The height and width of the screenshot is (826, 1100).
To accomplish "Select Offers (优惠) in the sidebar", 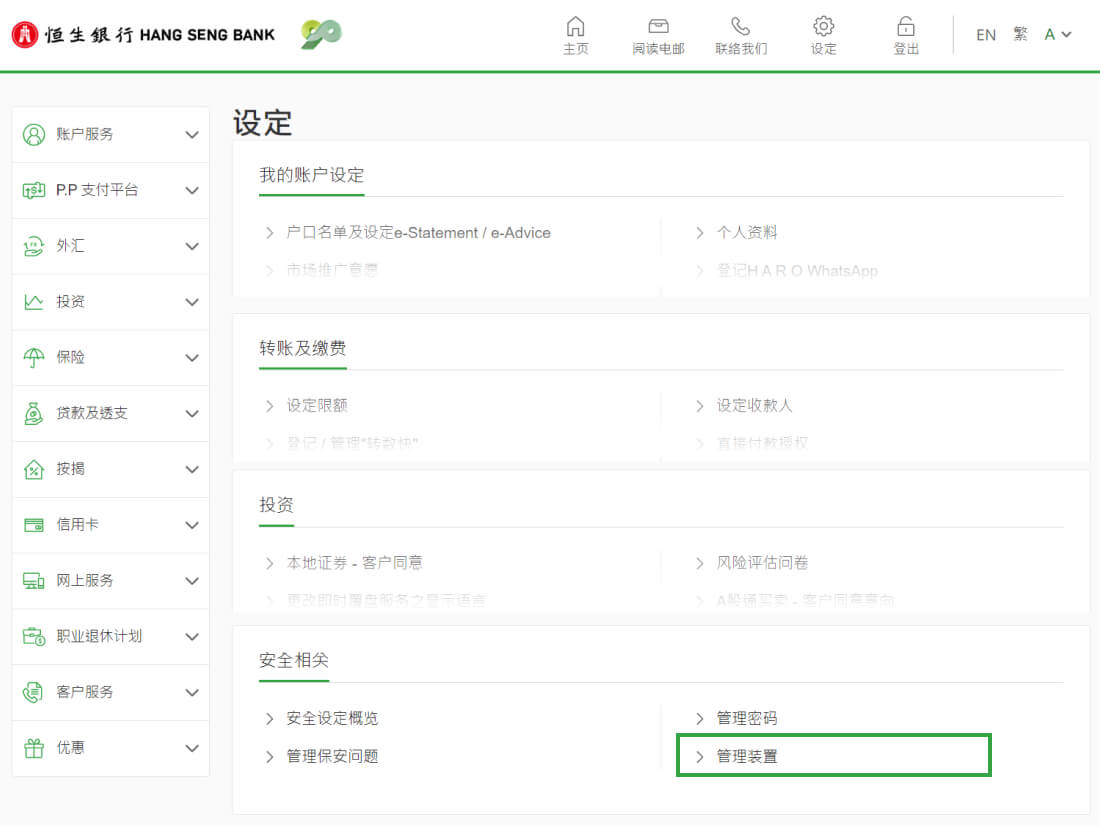I will (x=70, y=747).
